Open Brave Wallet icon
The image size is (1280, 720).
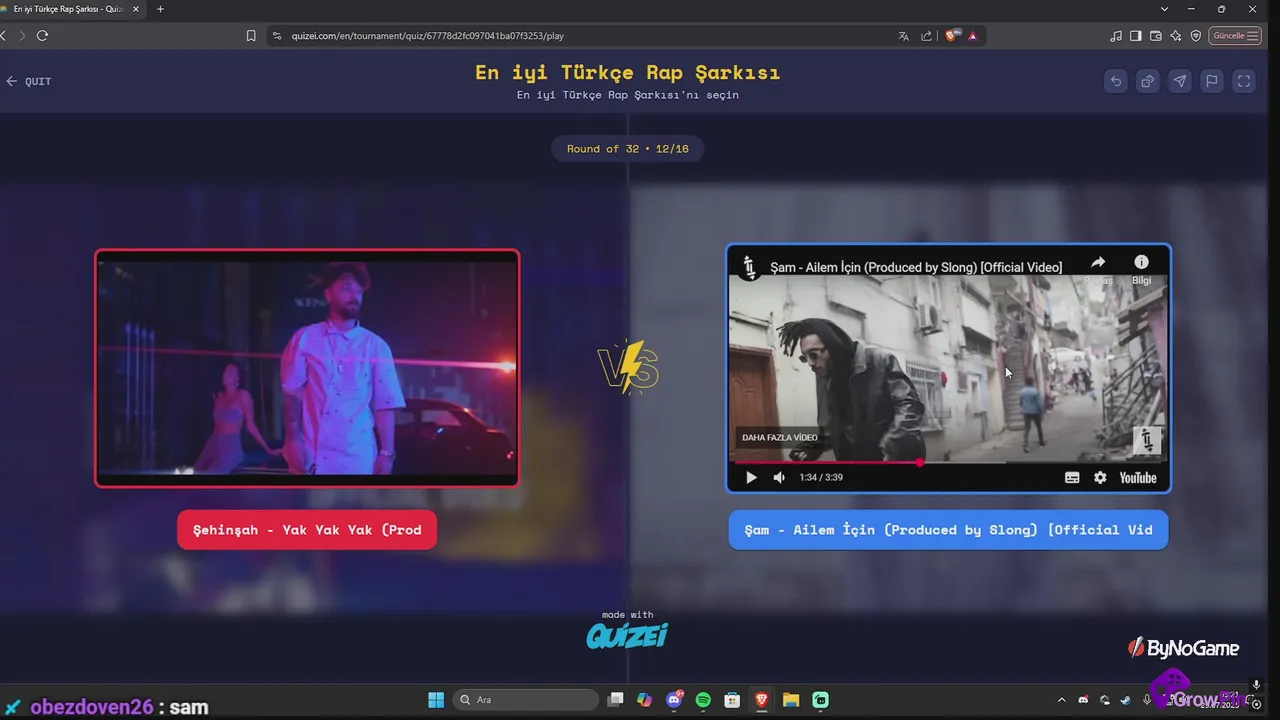[x=1156, y=36]
